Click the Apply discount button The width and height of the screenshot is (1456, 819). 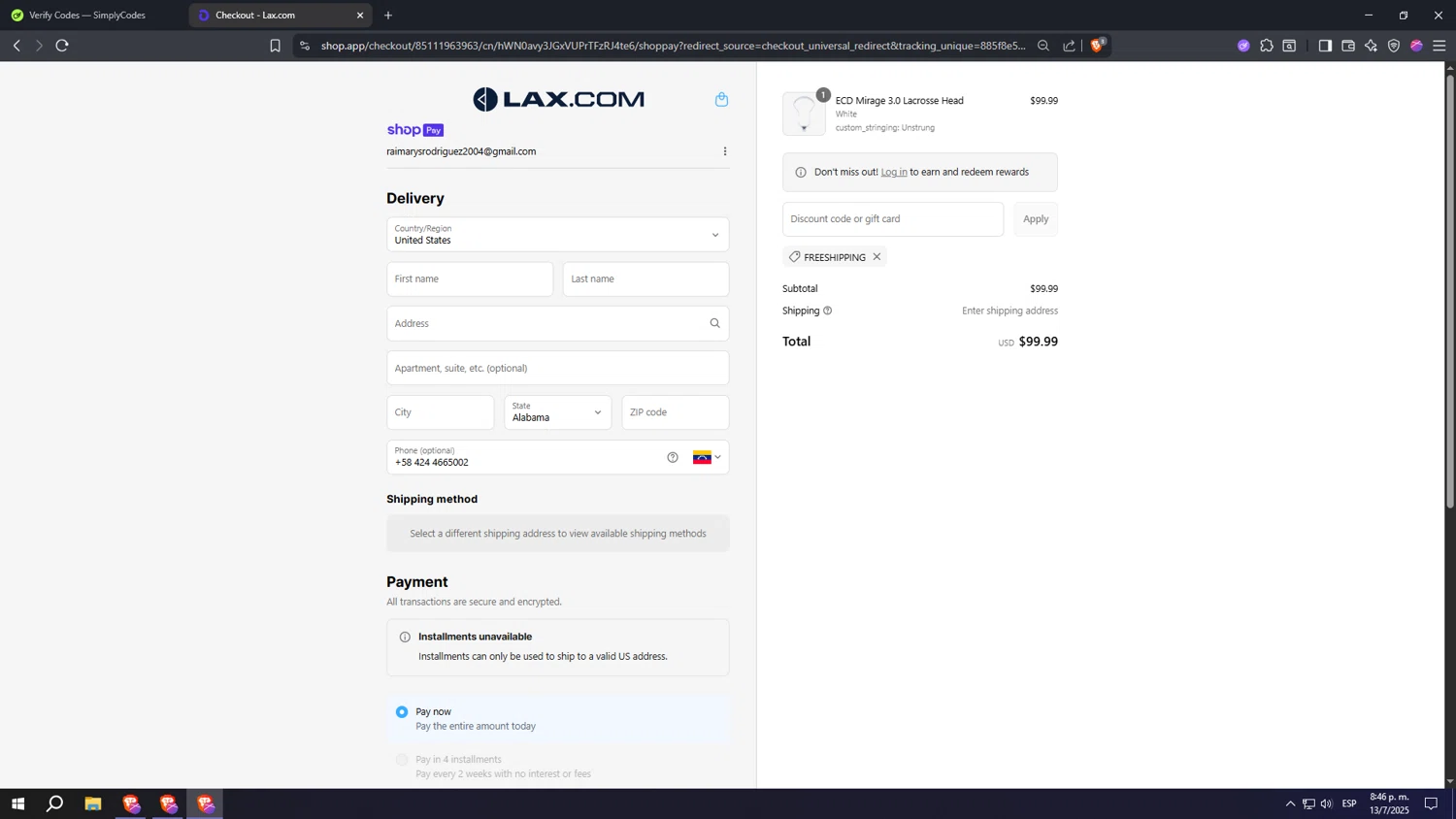pyautogui.click(x=1036, y=219)
